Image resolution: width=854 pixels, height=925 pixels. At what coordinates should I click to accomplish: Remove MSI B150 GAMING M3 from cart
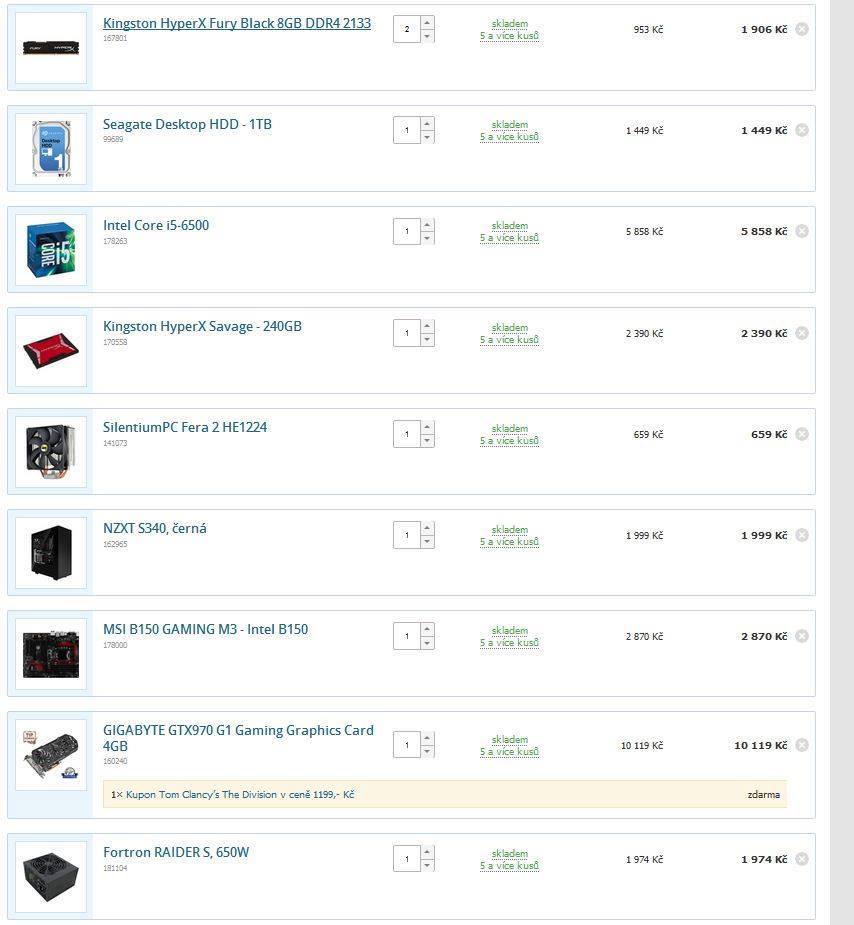click(802, 636)
